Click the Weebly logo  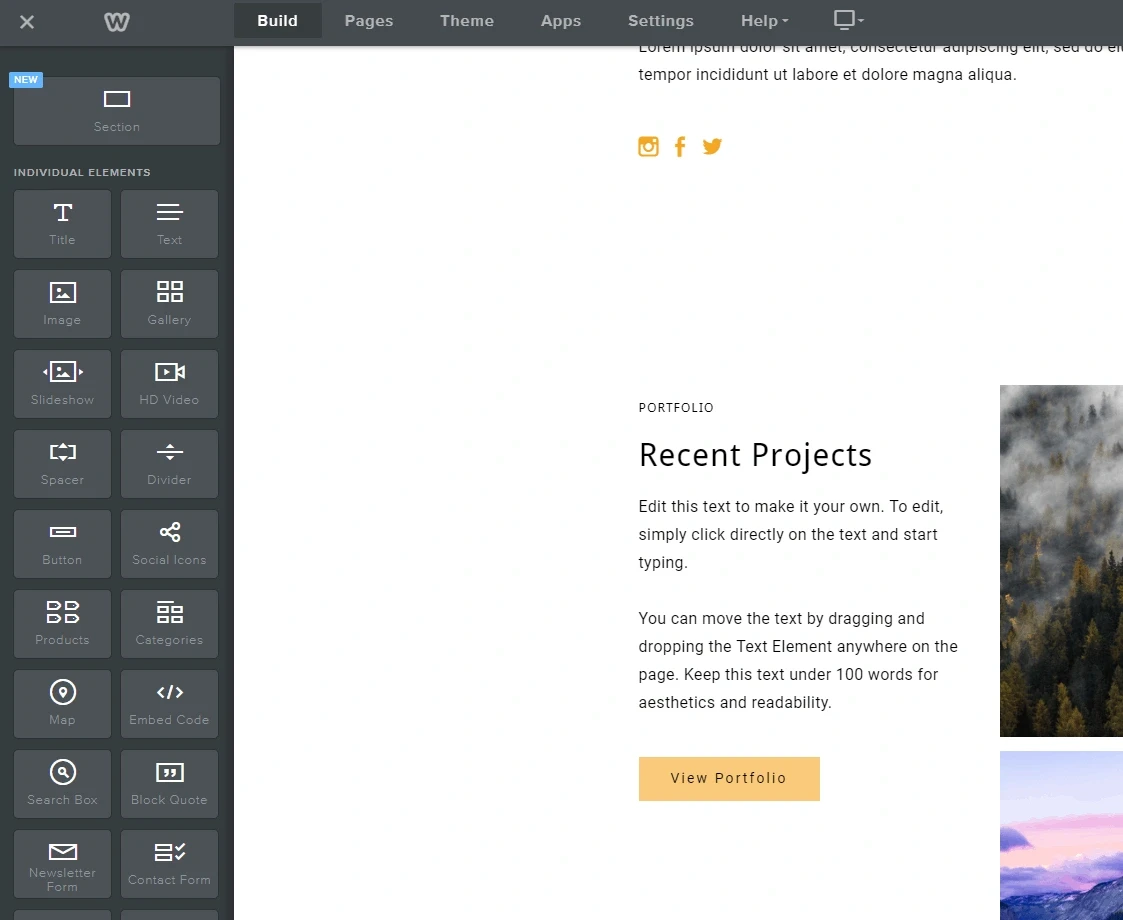pyautogui.click(x=116, y=20)
